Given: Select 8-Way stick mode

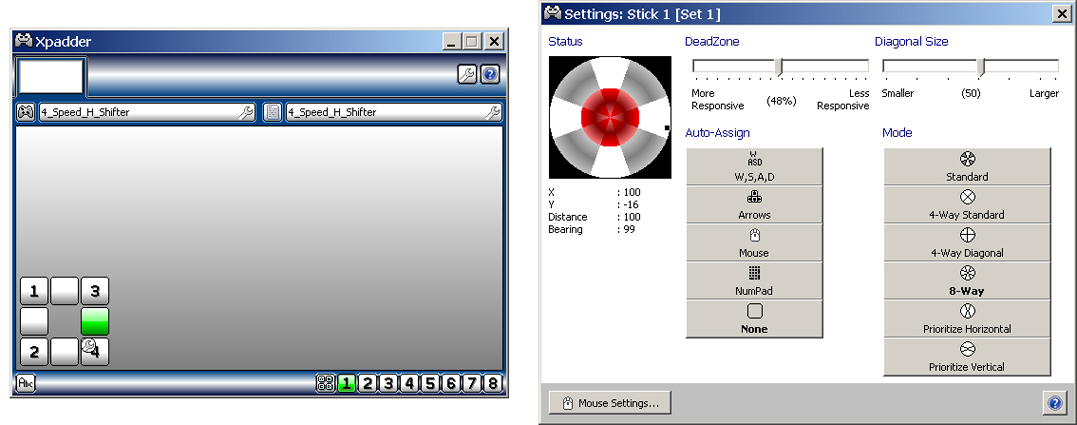Looking at the screenshot, I should coord(967,280).
